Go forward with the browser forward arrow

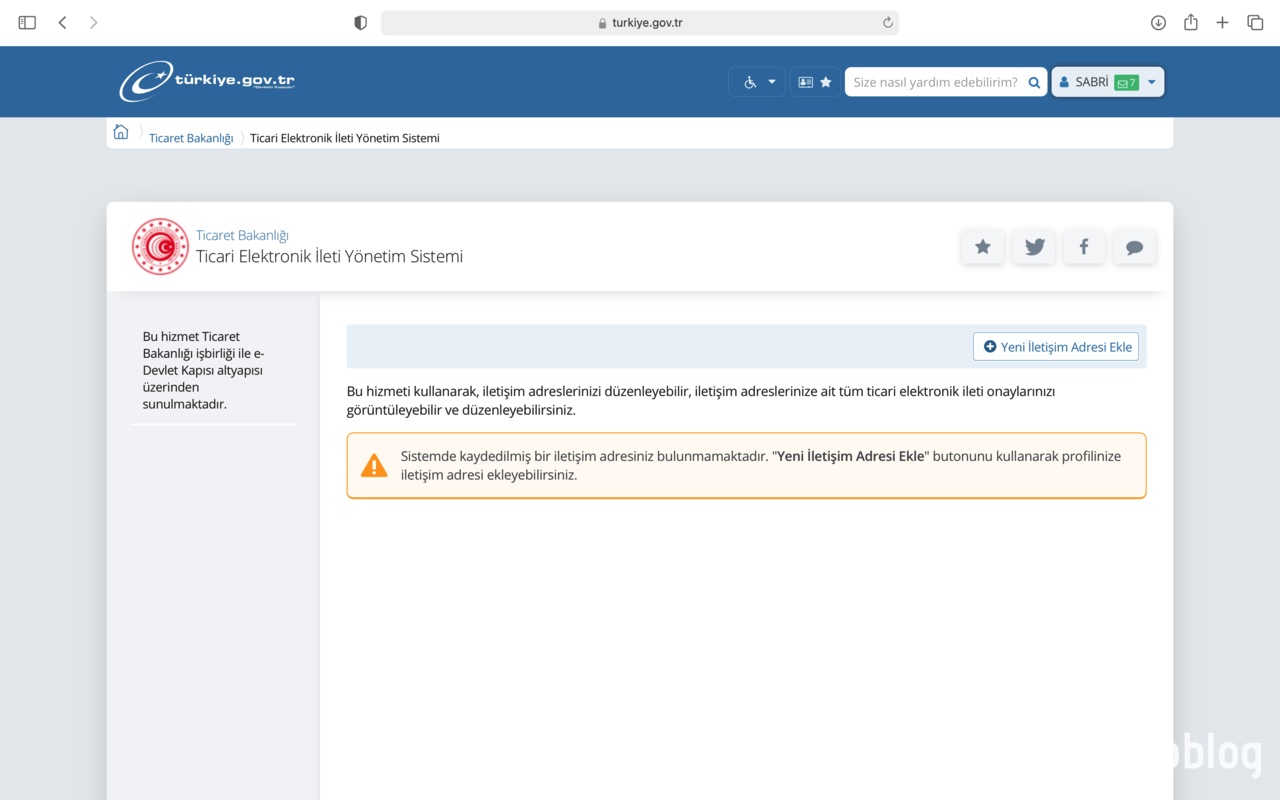click(93, 22)
